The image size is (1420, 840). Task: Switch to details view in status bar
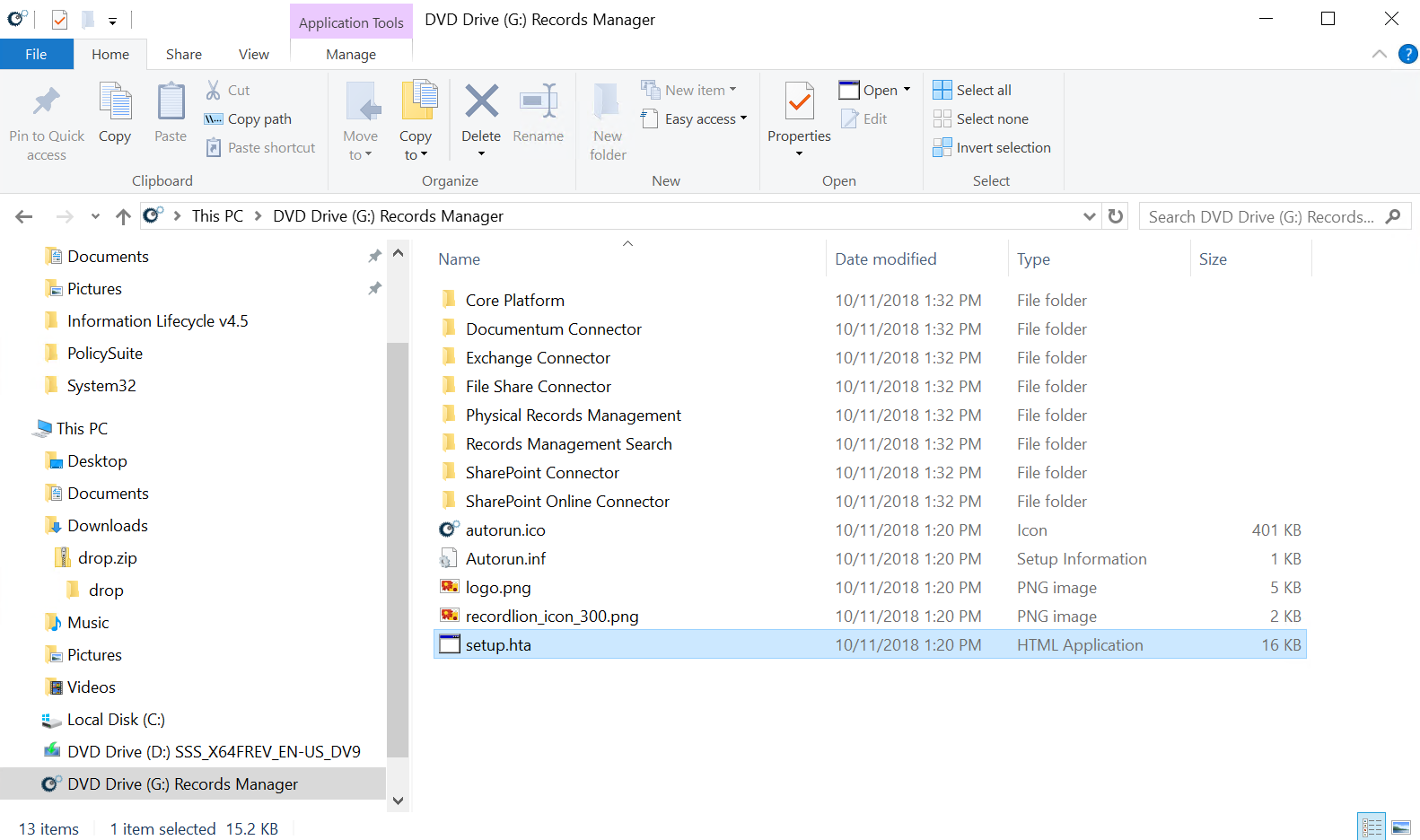[x=1372, y=827]
